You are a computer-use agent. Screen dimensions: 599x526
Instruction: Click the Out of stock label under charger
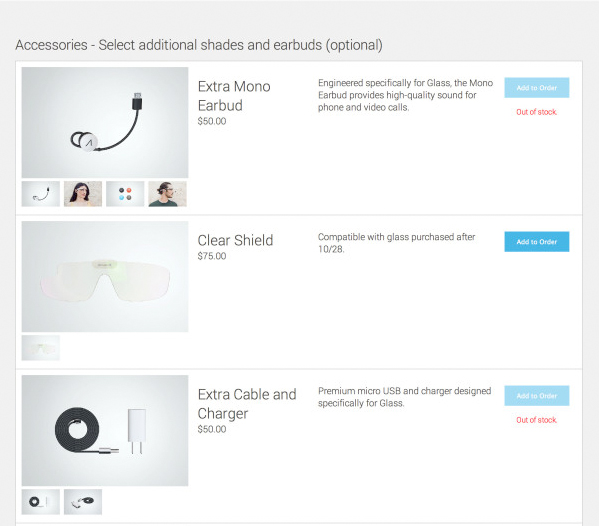click(x=536, y=420)
